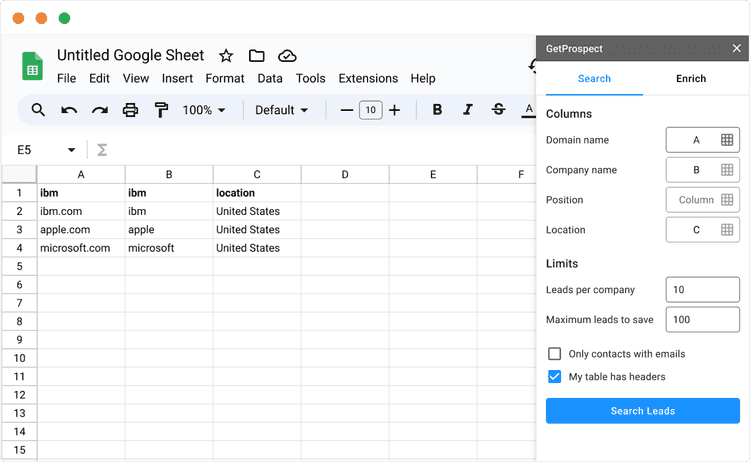Click the select-all corner box
The height and width of the screenshot is (462, 750).
point(19,175)
